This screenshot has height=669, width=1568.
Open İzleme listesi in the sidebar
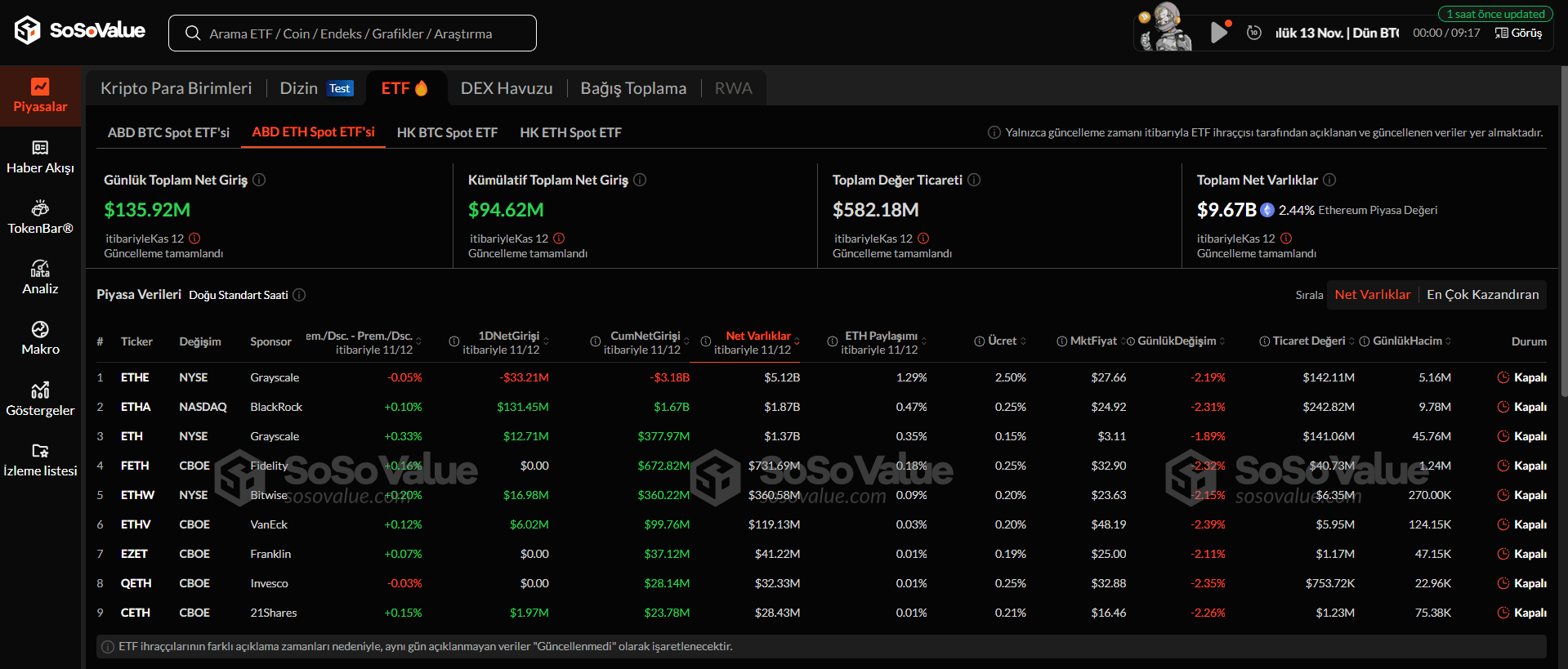40,460
